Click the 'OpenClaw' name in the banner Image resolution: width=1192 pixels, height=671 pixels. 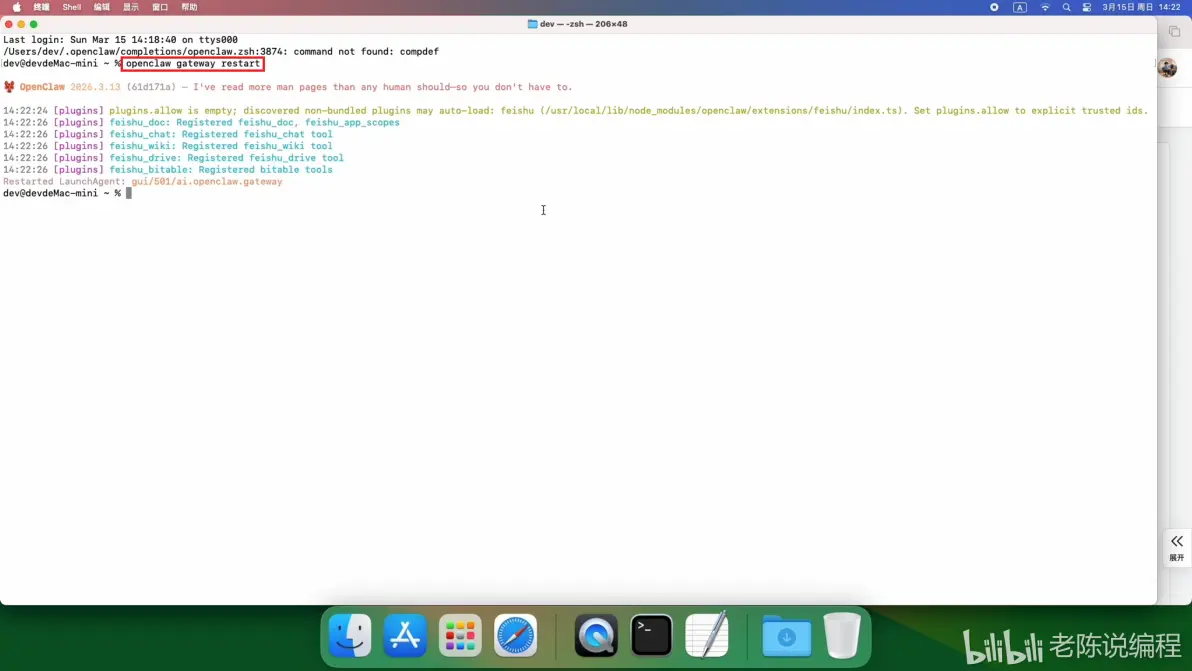[43, 87]
